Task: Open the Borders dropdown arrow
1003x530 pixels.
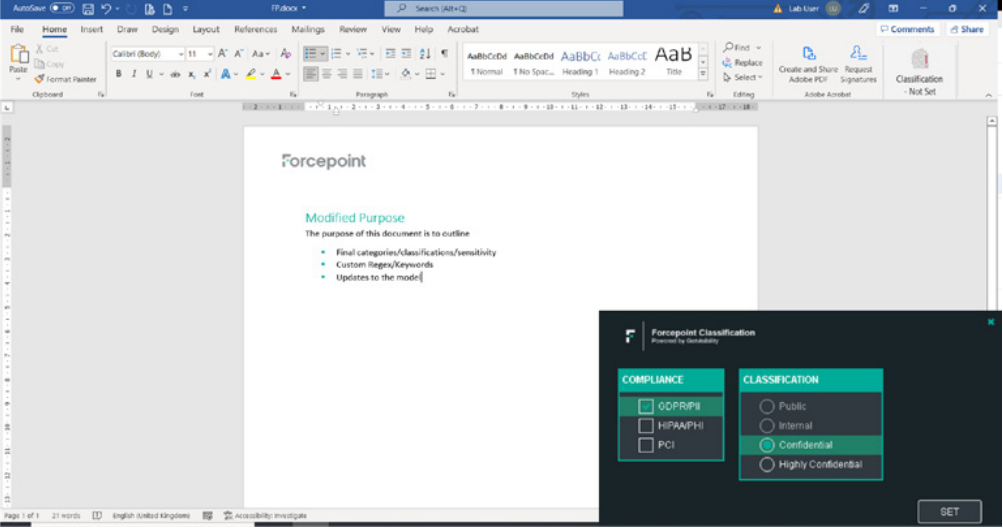Action: 443,74
